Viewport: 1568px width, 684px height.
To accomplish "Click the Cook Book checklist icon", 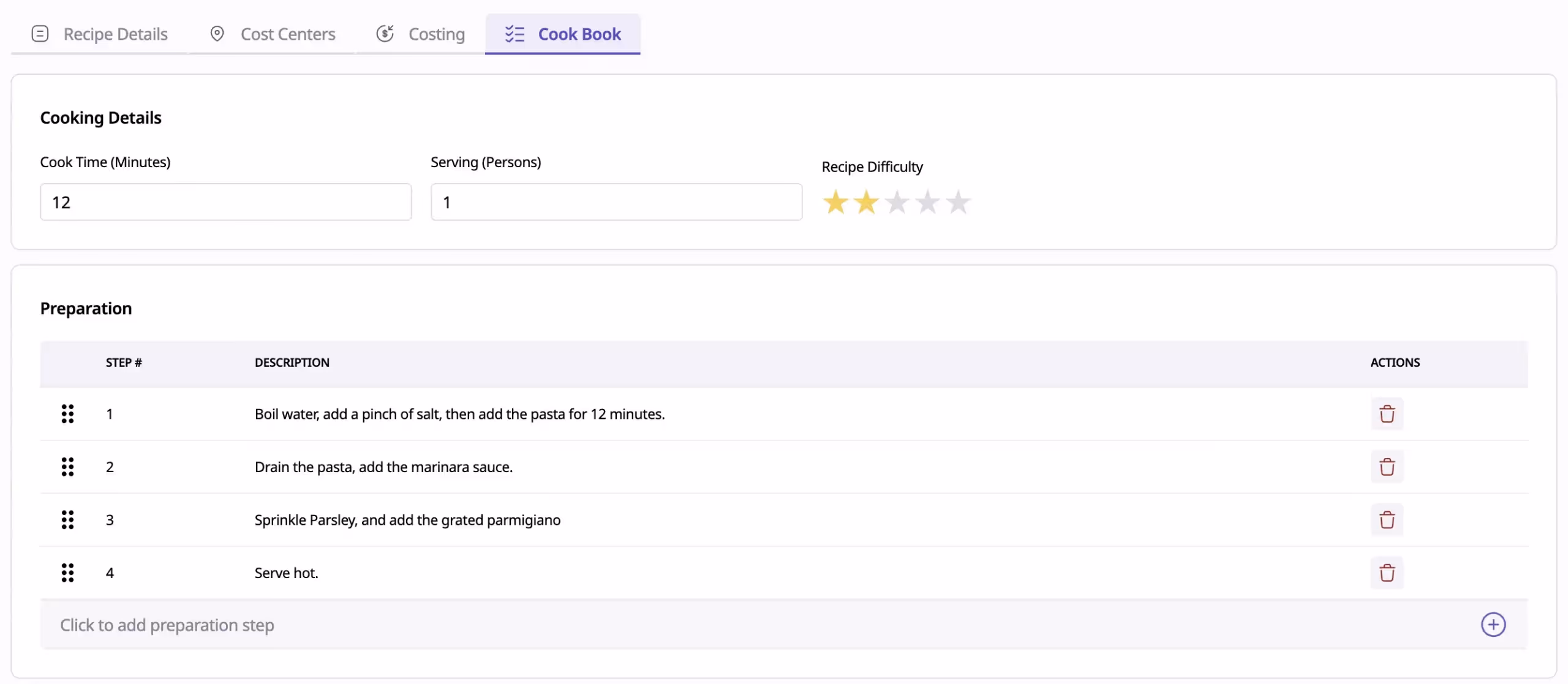I will pyautogui.click(x=514, y=34).
